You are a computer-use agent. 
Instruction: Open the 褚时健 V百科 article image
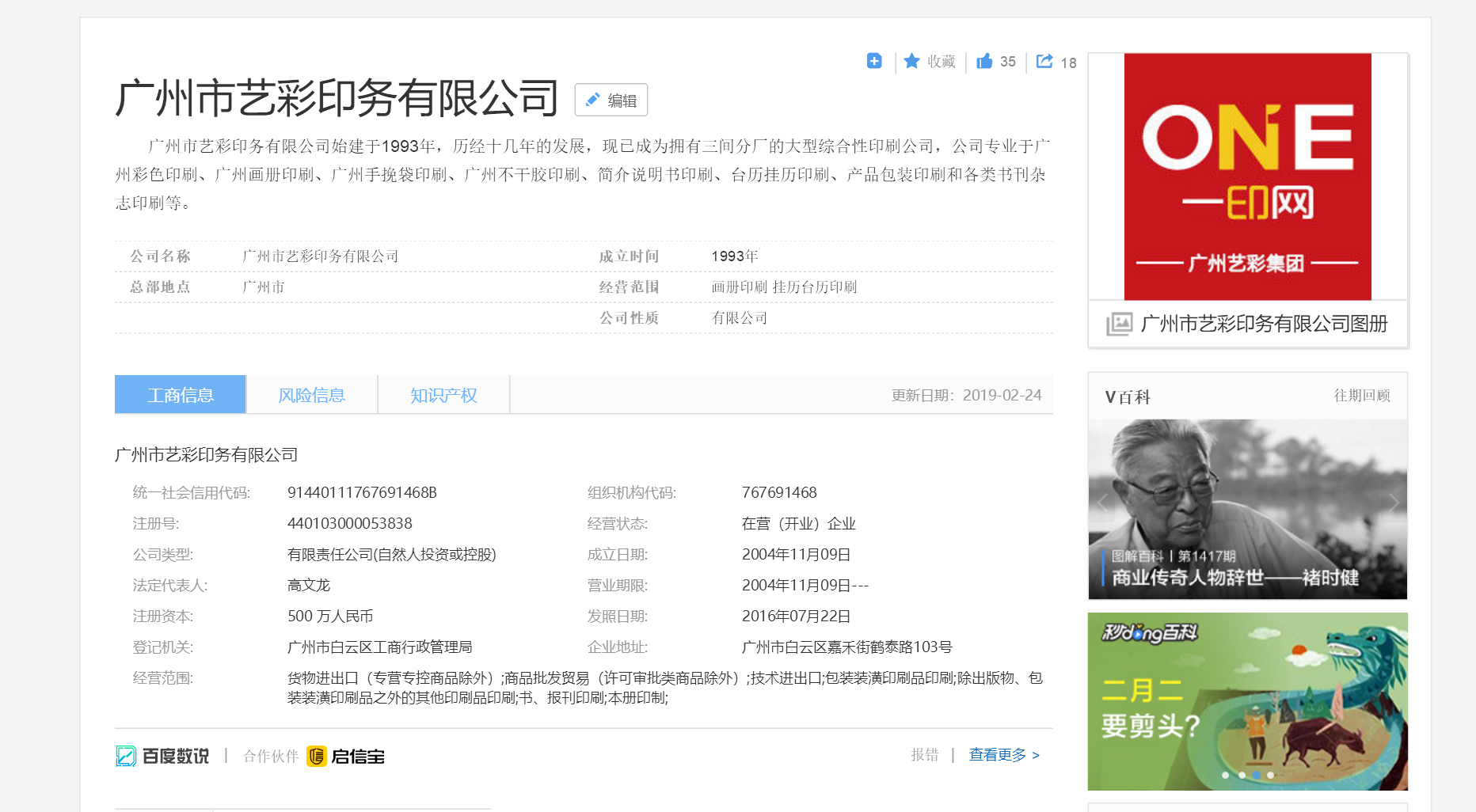tap(1248, 509)
